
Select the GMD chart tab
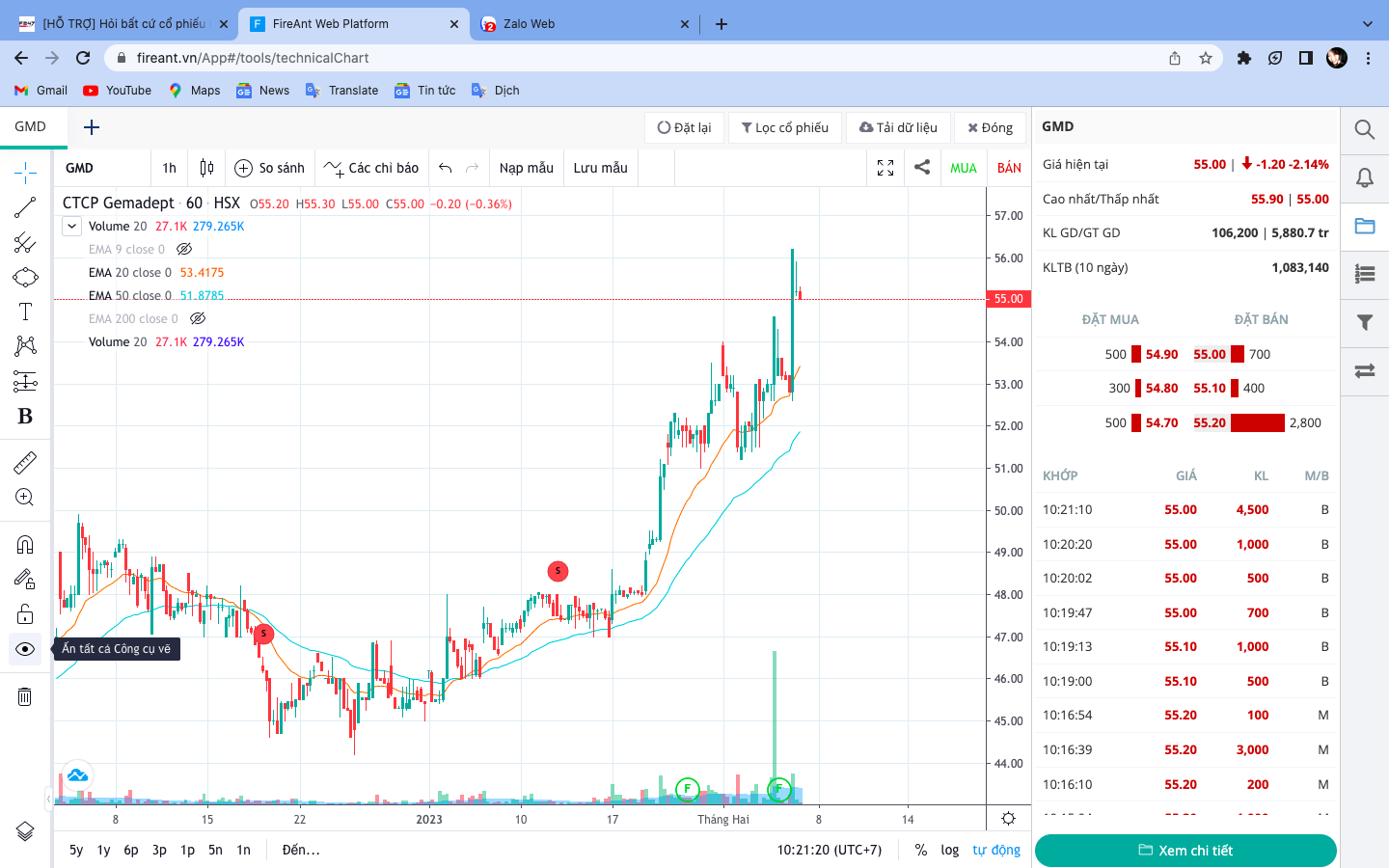31,126
